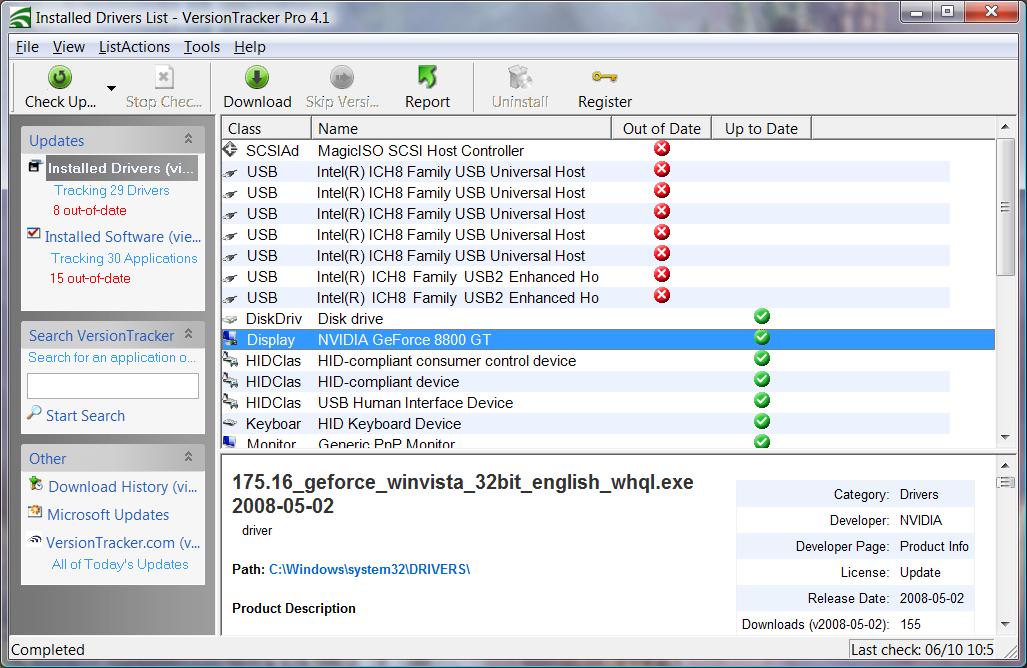Click the green check for USB Human Interface Device
1027x668 pixels.
(x=762, y=400)
